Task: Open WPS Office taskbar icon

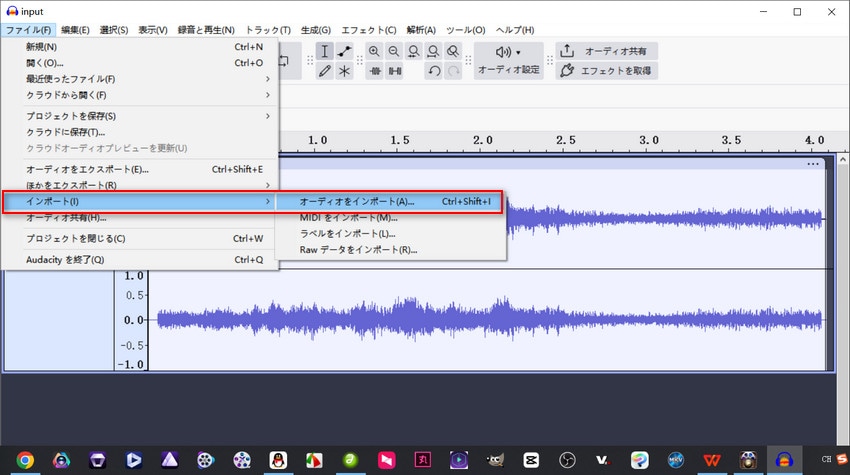Action: [x=712, y=460]
